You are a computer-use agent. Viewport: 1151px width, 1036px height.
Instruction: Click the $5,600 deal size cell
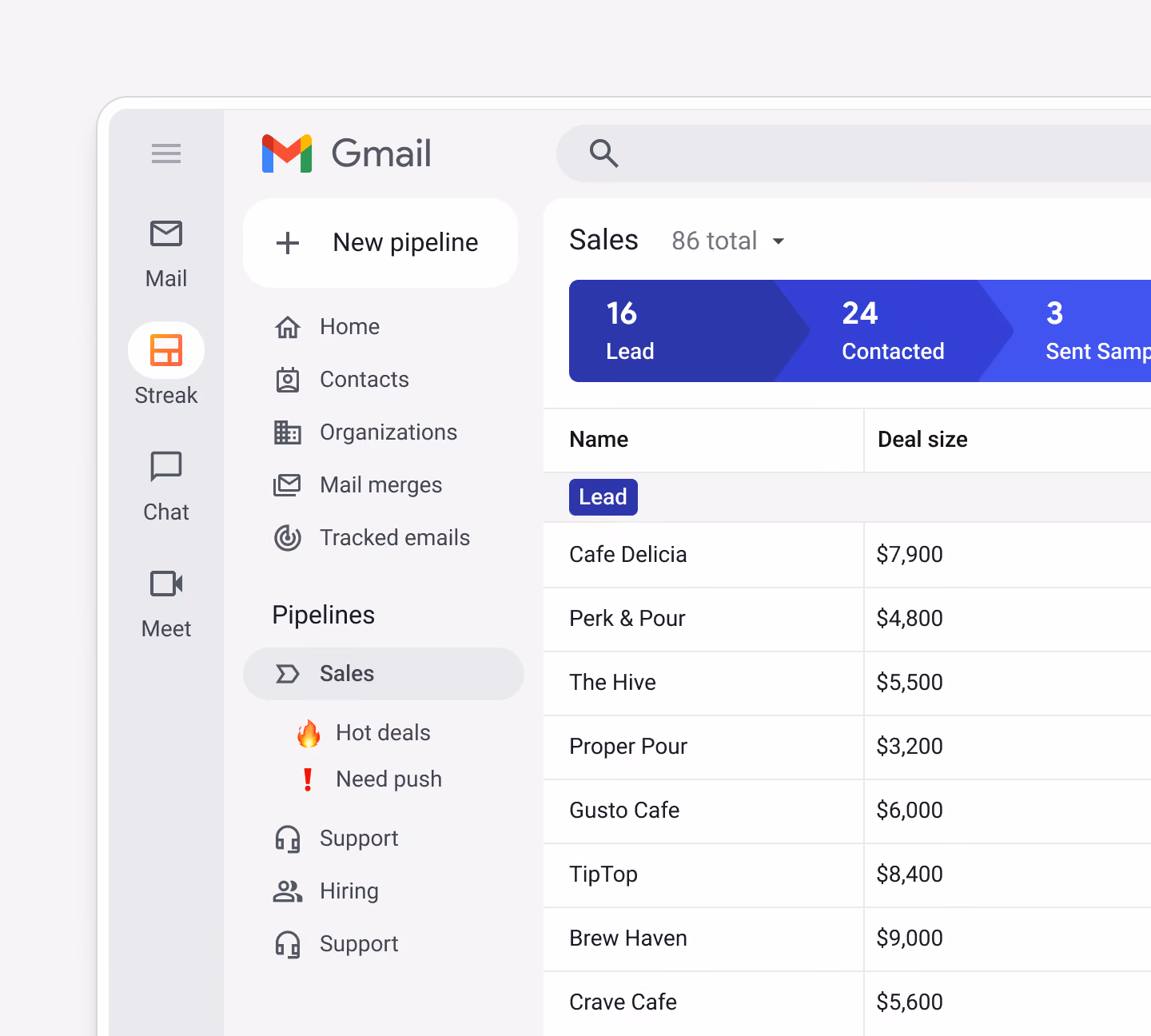(1008, 1002)
